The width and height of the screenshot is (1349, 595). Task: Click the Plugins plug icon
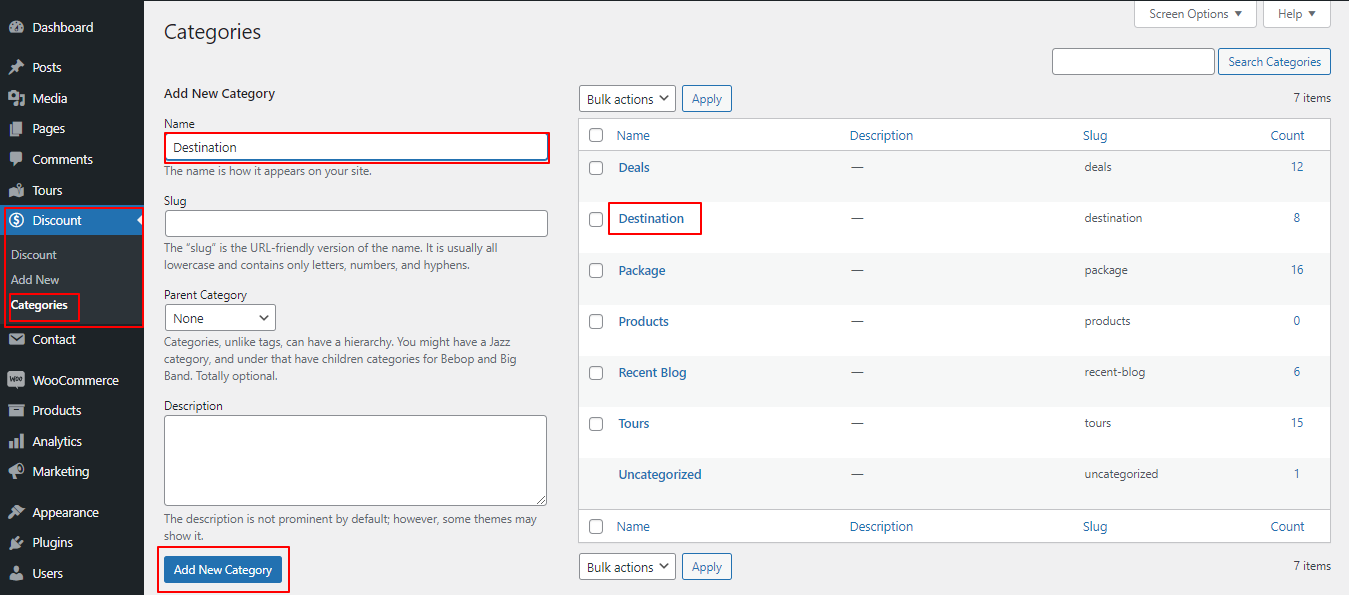(x=16, y=542)
